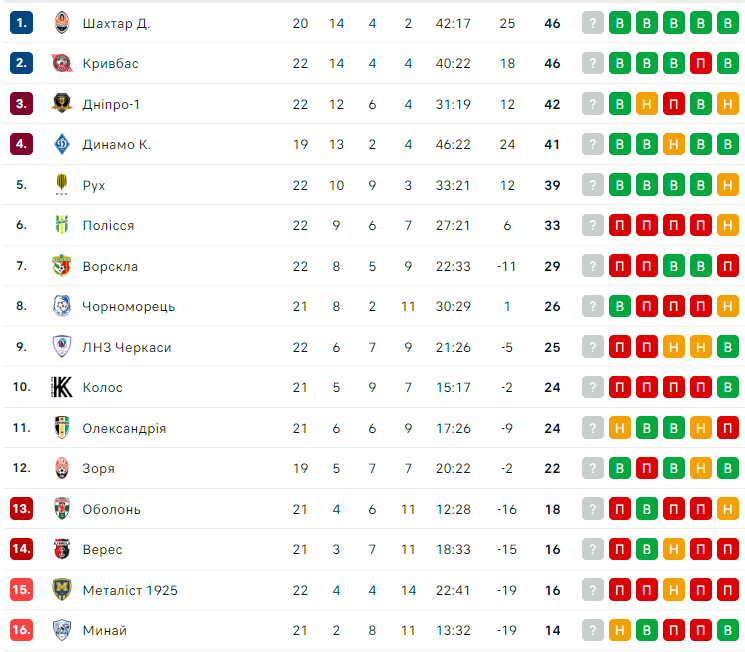Click the Колос club logo
Screen dimensions: 745x652
[x=62, y=387]
